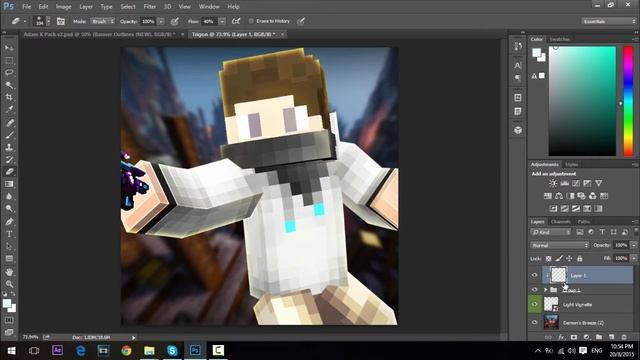
Task: Open eraser Mode dropdown
Action: click(102, 21)
